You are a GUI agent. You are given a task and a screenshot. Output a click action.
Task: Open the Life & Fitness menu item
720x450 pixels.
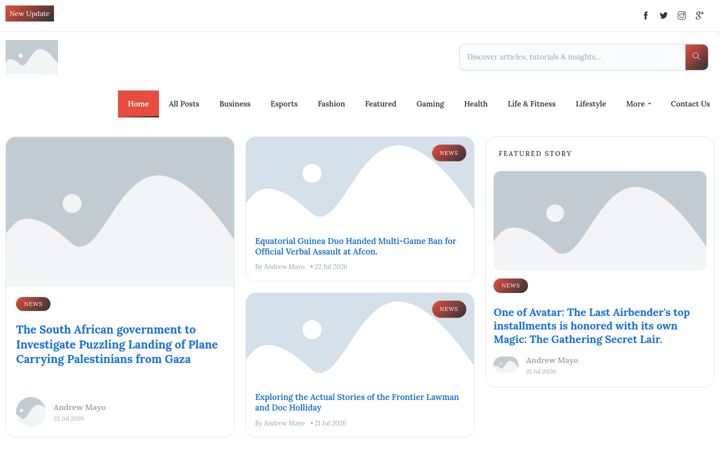pyautogui.click(x=531, y=104)
